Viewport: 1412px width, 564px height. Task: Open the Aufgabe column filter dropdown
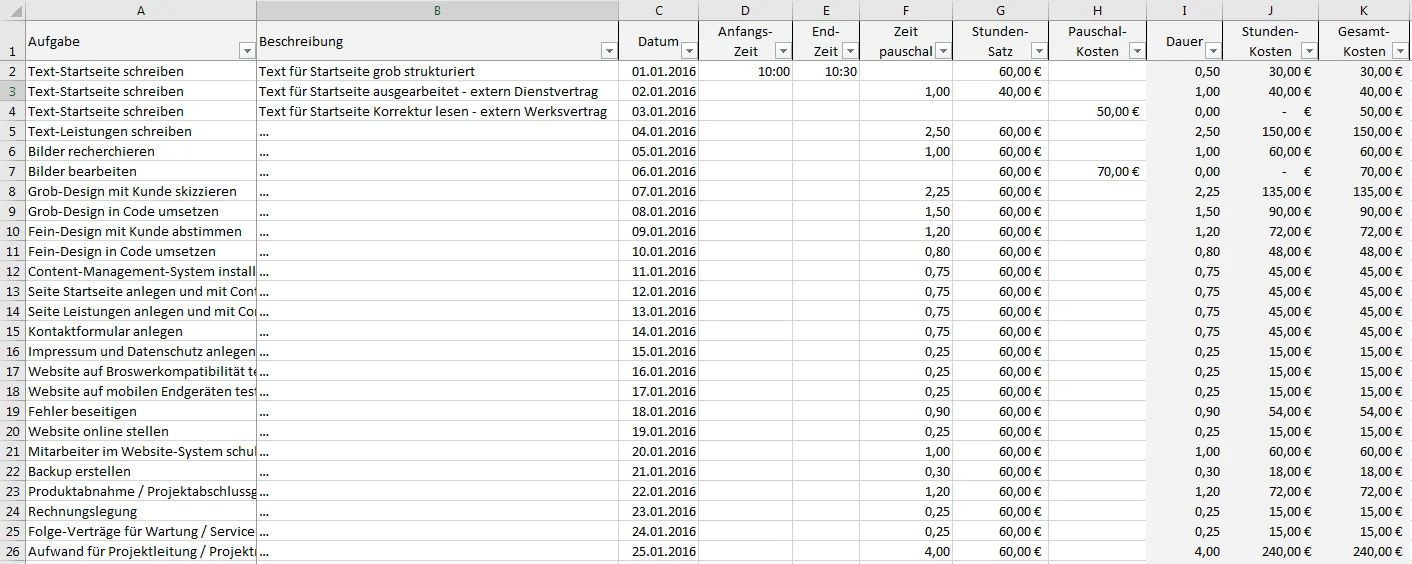tap(247, 51)
